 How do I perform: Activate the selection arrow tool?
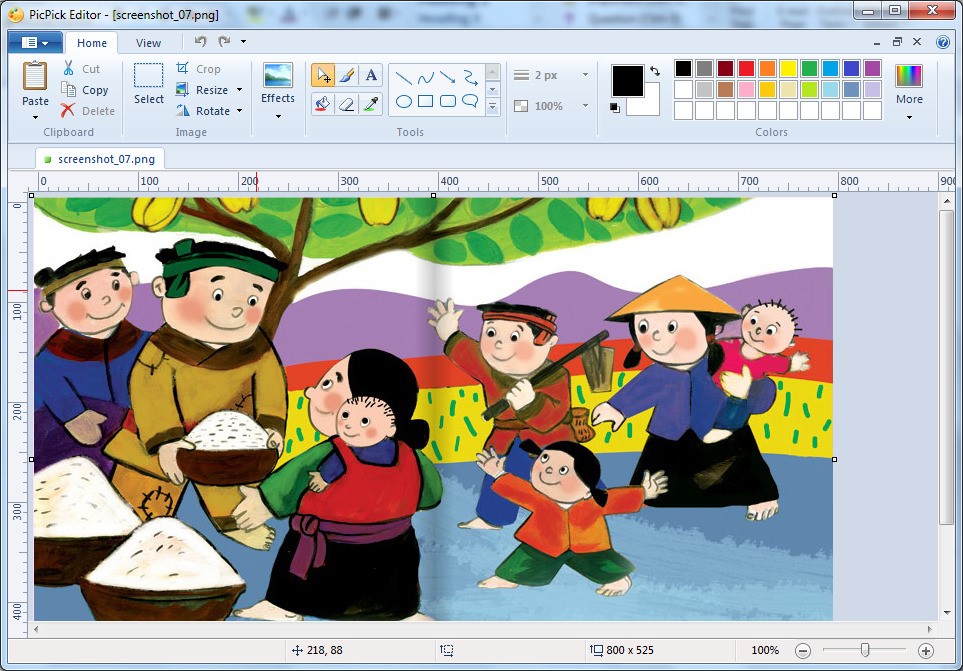click(x=323, y=75)
